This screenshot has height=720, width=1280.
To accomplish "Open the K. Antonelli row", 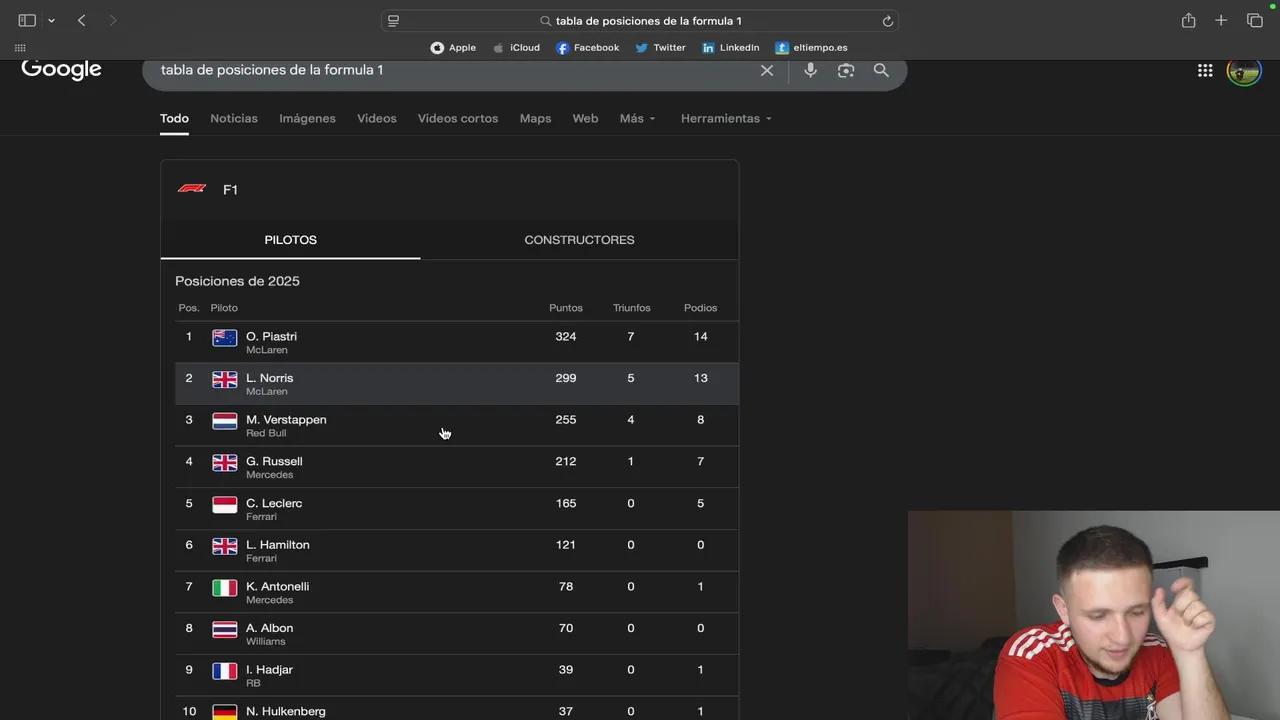I will click(x=457, y=592).
